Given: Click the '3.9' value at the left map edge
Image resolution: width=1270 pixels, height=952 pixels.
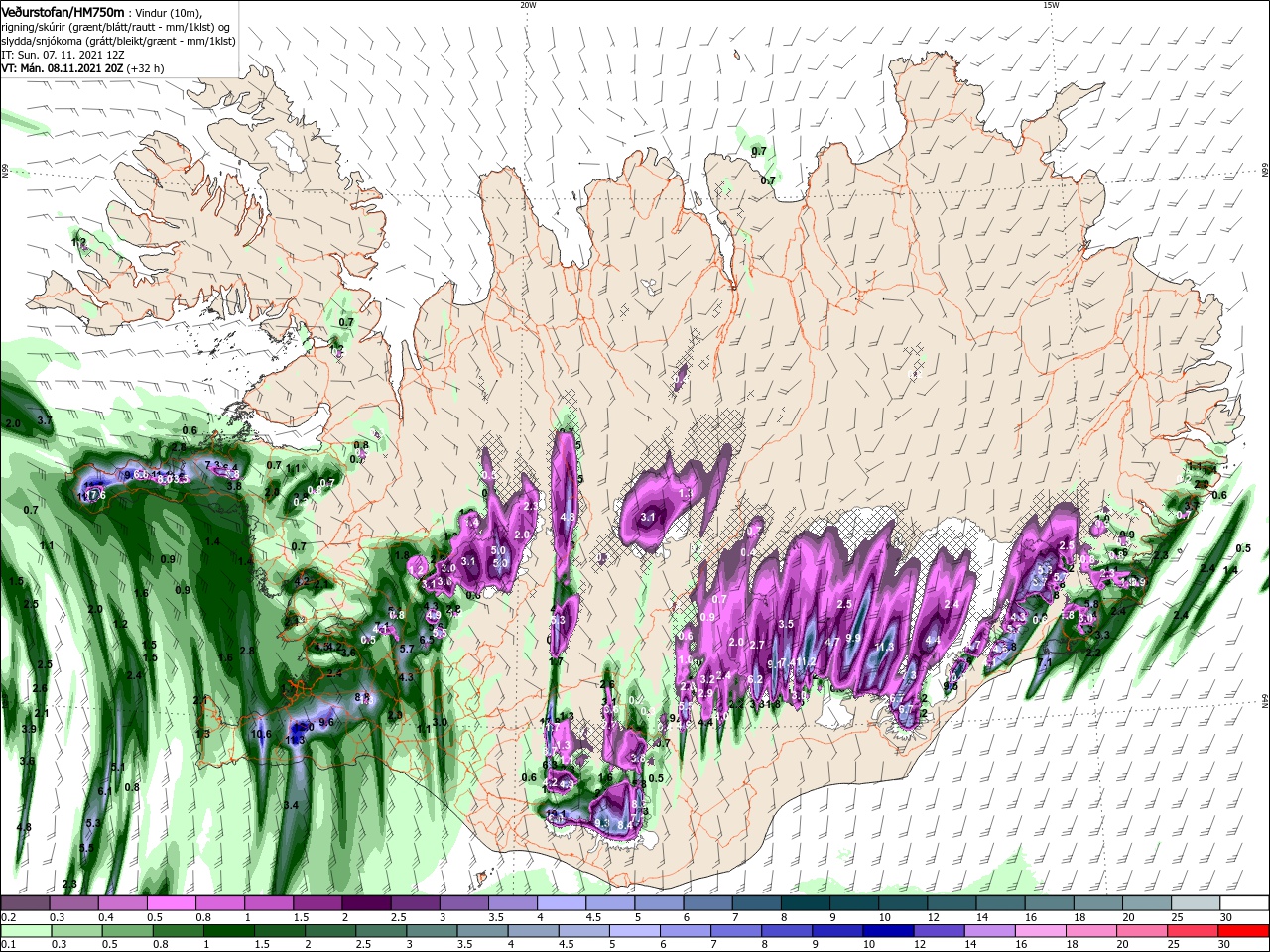Looking at the screenshot, I should (x=29, y=729).
